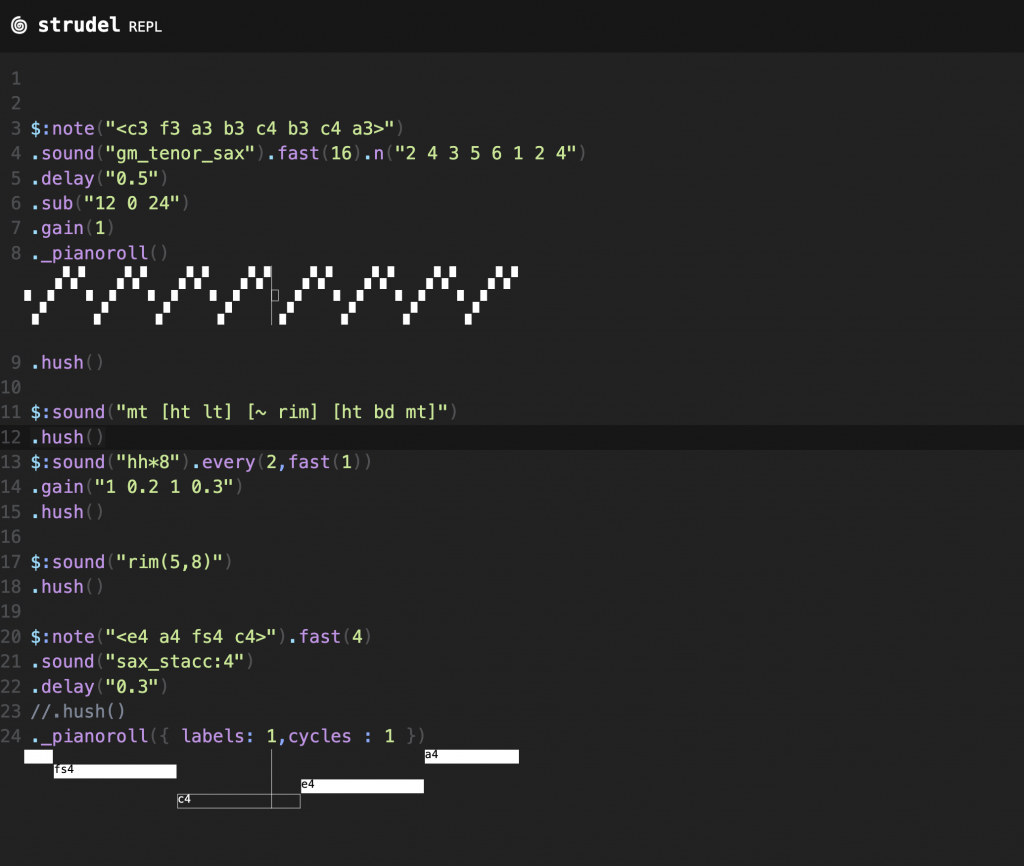Click the strudel REPL title text
The image size is (1024, 866).
click(x=99, y=25)
